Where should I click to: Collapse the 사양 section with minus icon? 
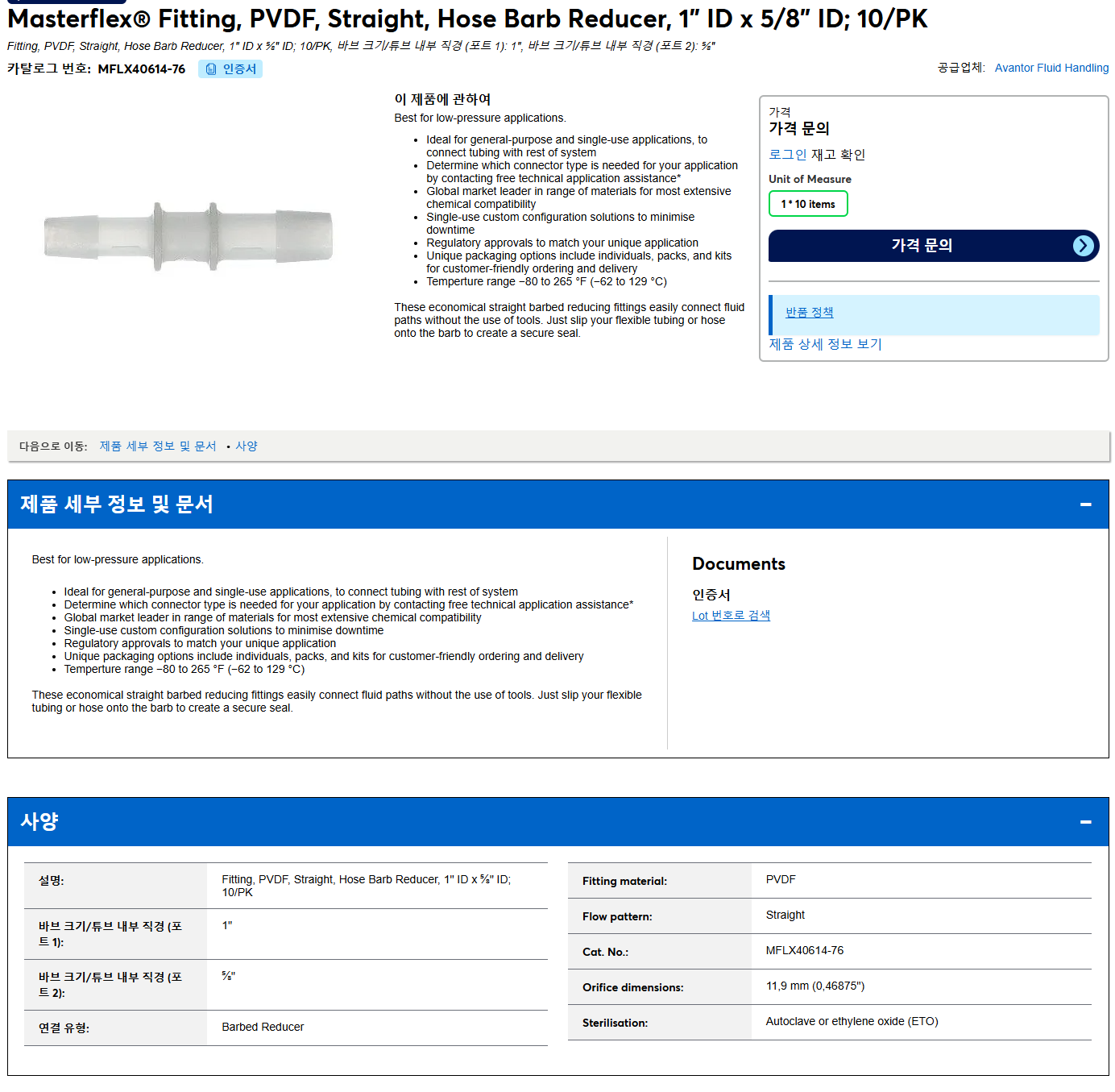(x=1085, y=822)
